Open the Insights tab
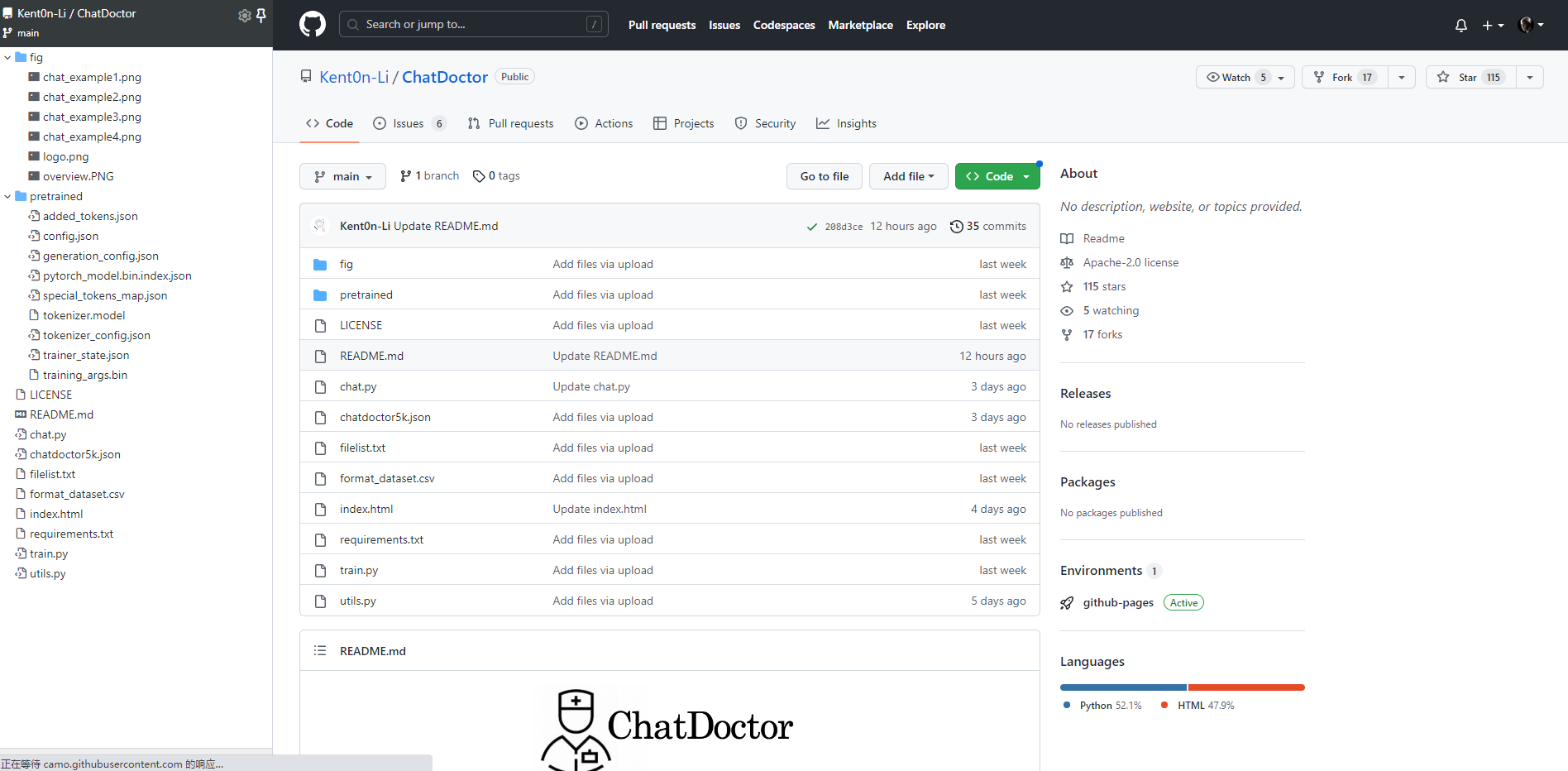The width and height of the screenshot is (1568, 771). point(846,123)
